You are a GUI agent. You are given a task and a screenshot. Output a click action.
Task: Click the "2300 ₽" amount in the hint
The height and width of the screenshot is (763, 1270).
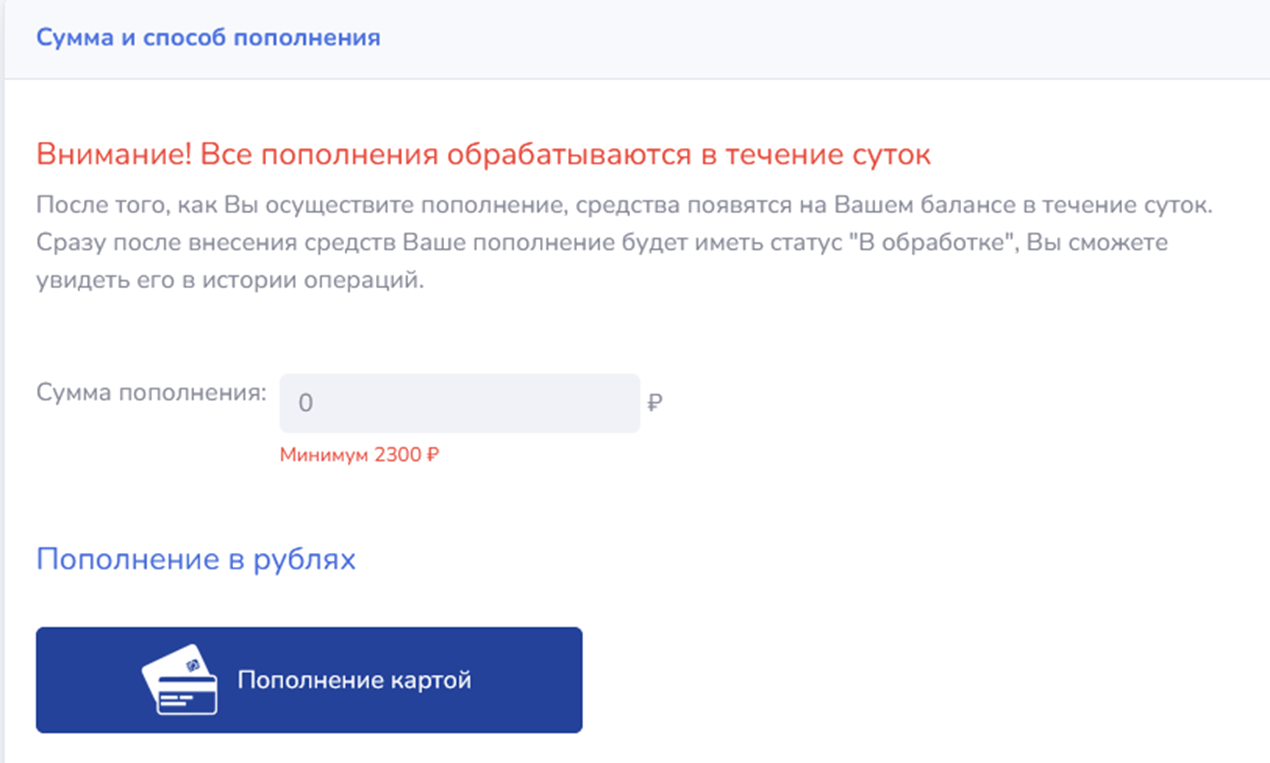(407, 456)
